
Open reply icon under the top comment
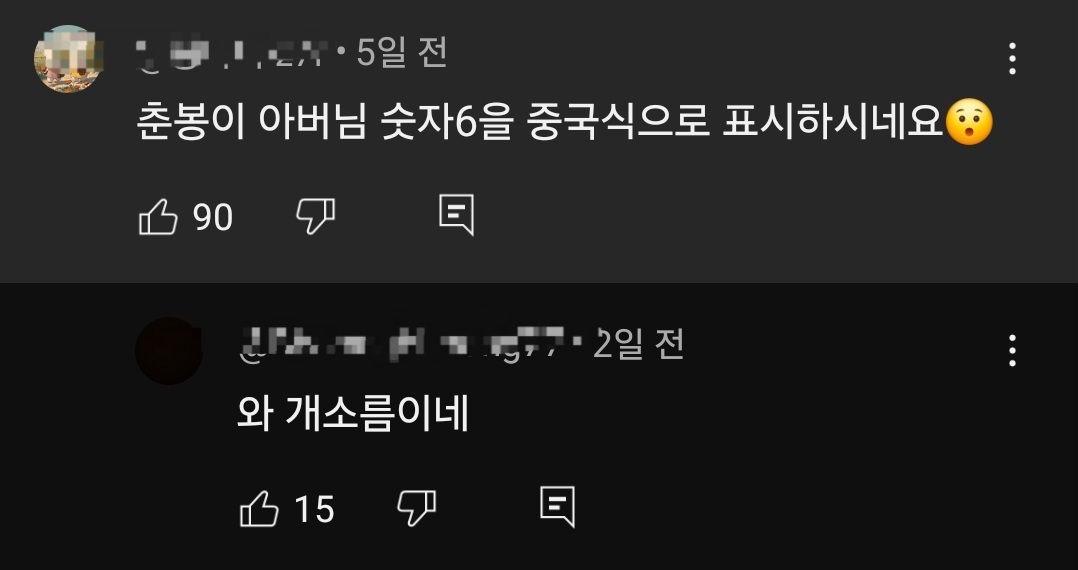click(x=456, y=215)
